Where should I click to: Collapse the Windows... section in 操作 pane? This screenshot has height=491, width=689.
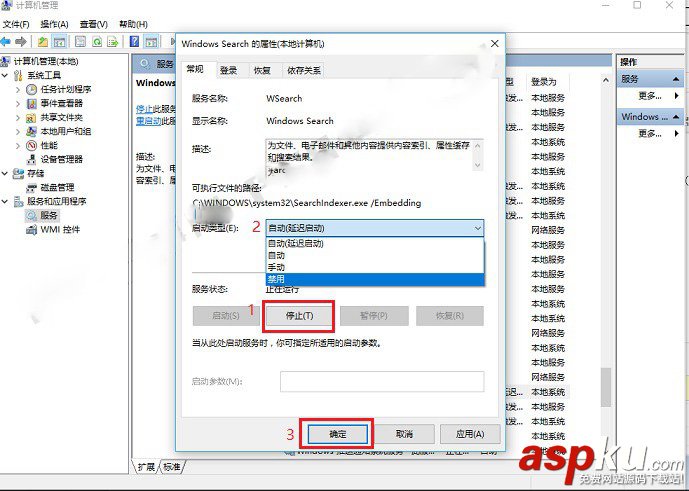pyautogui.click(x=676, y=117)
